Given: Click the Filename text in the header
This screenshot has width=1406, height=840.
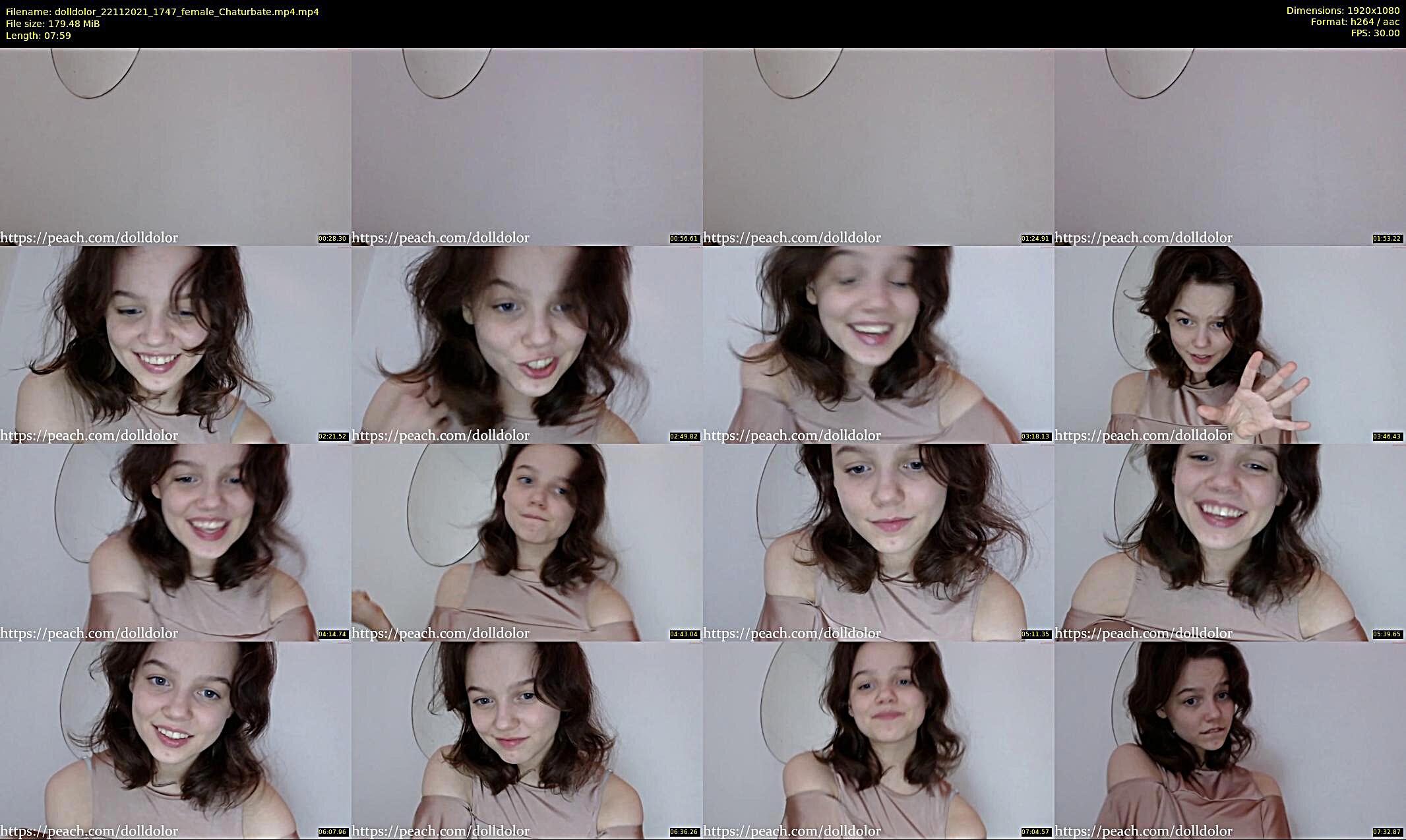Looking at the screenshot, I should pyautogui.click(x=162, y=12).
